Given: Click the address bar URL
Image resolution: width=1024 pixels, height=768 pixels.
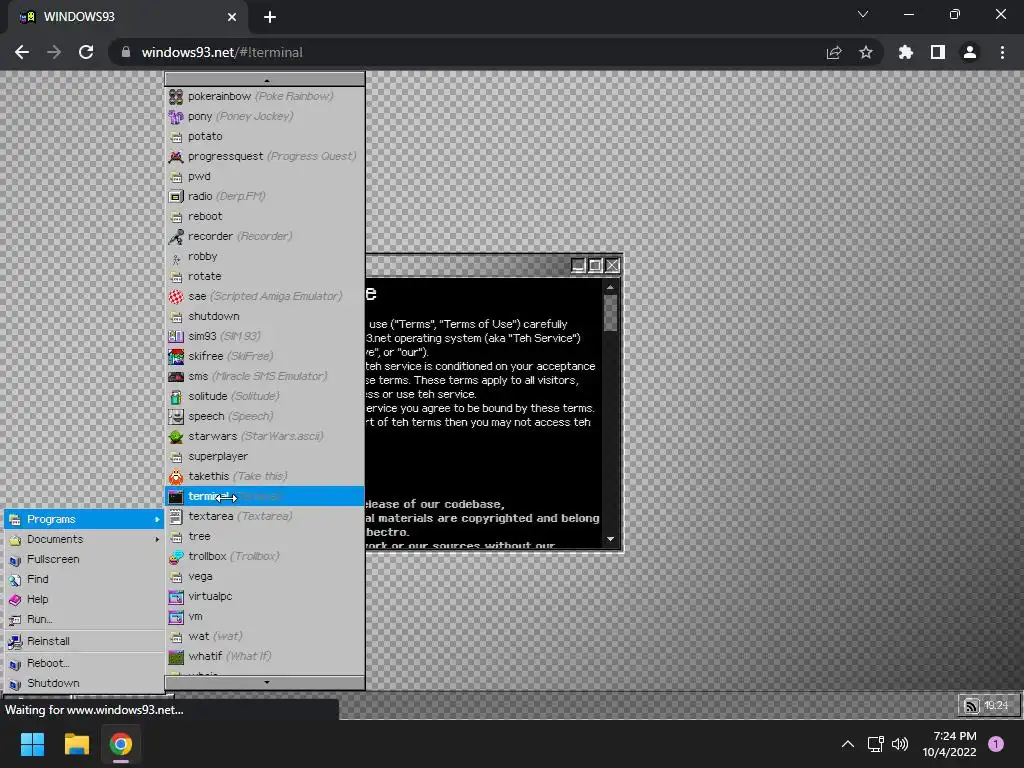Looking at the screenshot, I should click(222, 52).
